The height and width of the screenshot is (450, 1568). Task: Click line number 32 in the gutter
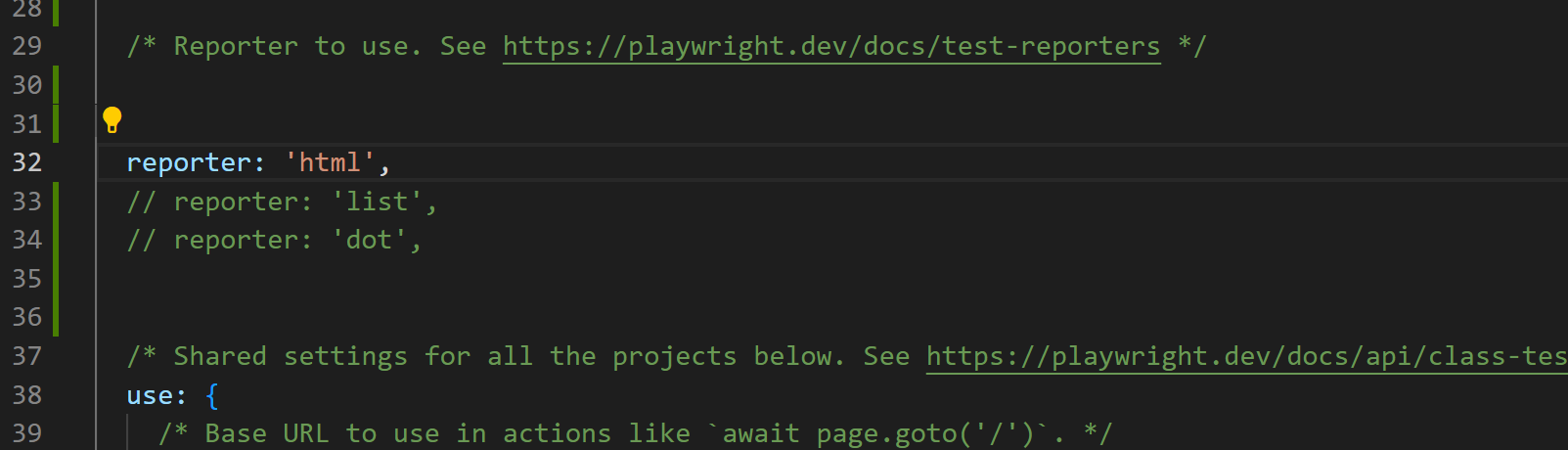[x=27, y=162]
